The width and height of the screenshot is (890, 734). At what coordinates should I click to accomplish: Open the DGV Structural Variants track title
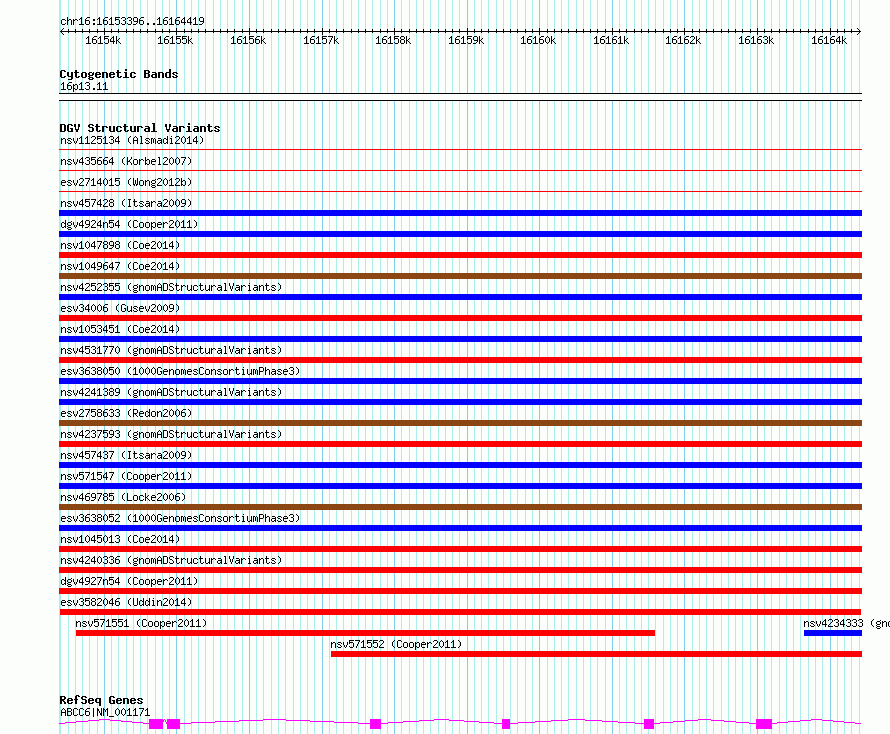[140, 128]
